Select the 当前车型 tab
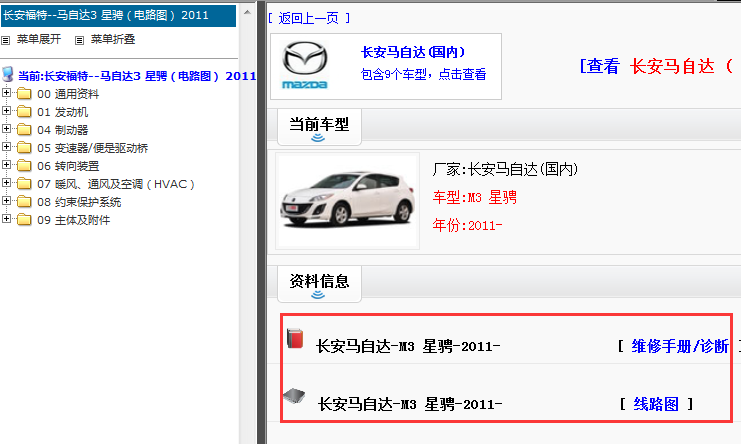Image resolution: width=741 pixels, height=444 pixels. [x=319, y=127]
